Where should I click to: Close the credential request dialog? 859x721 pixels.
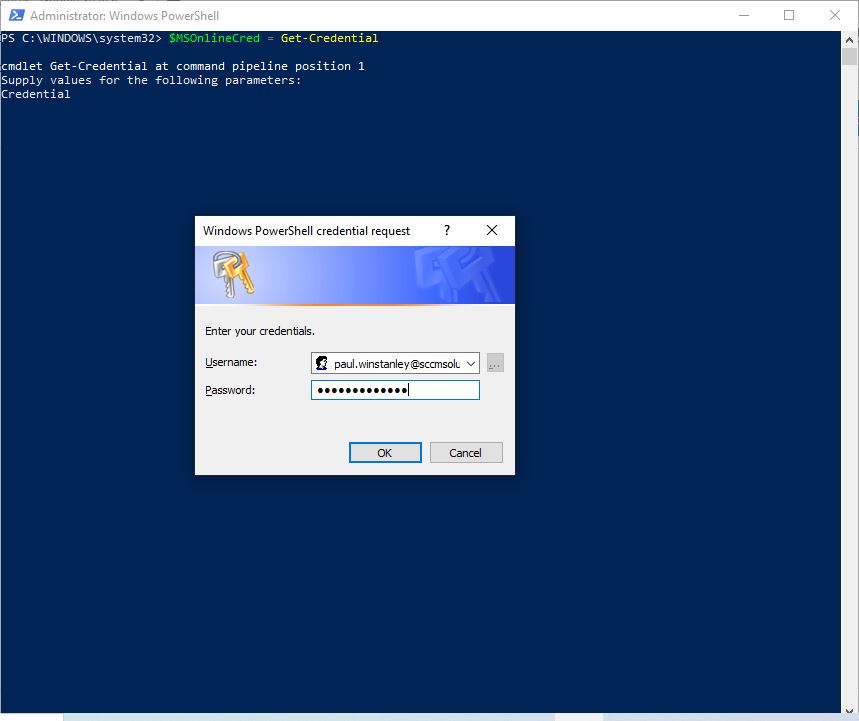pyautogui.click(x=491, y=230)
